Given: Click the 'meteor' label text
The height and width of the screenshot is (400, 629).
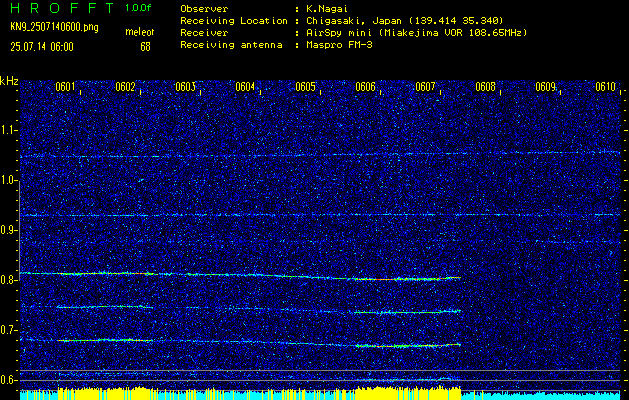Looking at the screenshot, I should tap(140, 32).
